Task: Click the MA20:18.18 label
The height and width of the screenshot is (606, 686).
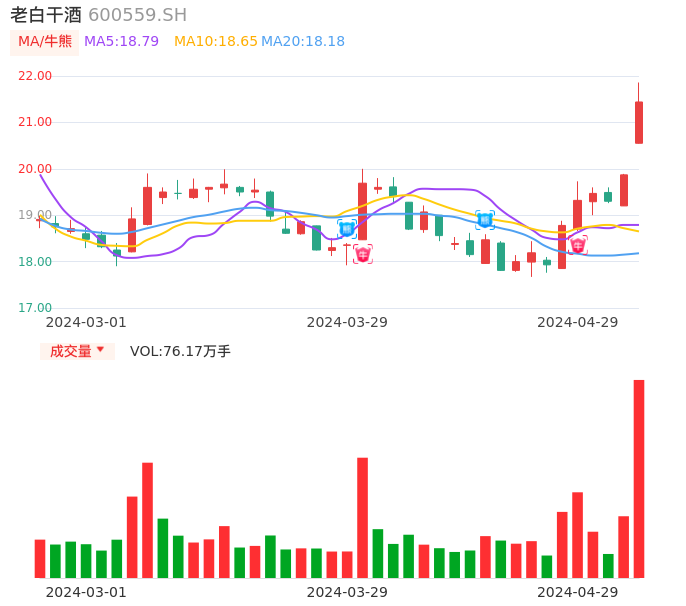Action: point(303,42)
